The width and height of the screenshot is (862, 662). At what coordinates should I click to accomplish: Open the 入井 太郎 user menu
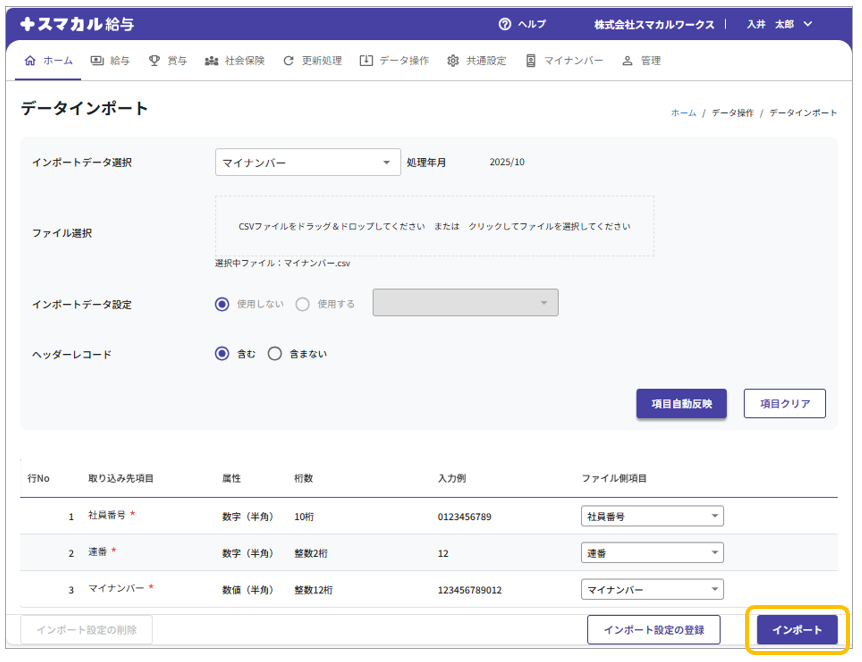tap(779, 24)
